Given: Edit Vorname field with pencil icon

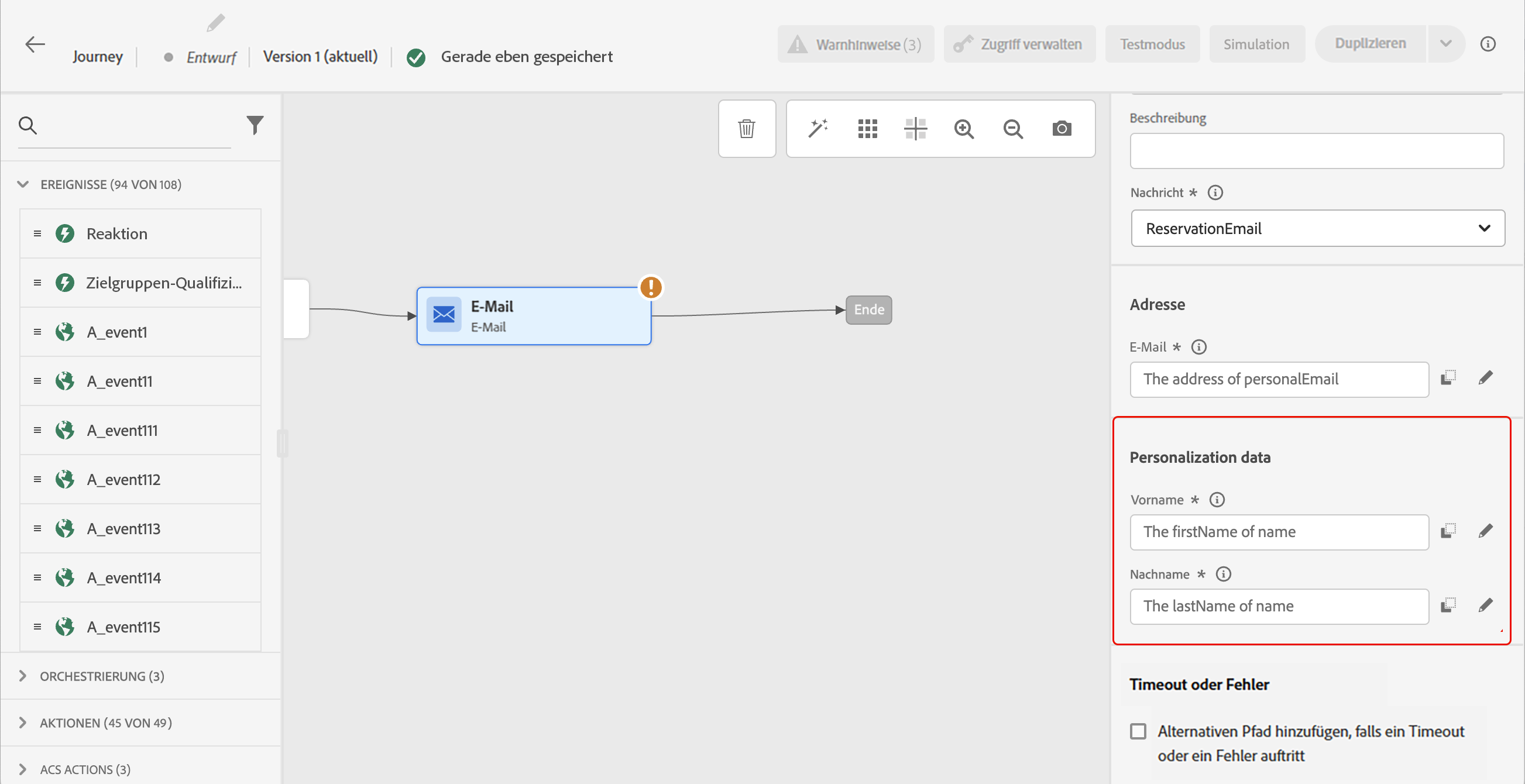Looking at the screenshot, I should pyautogui.click(x=1485, y=531).
